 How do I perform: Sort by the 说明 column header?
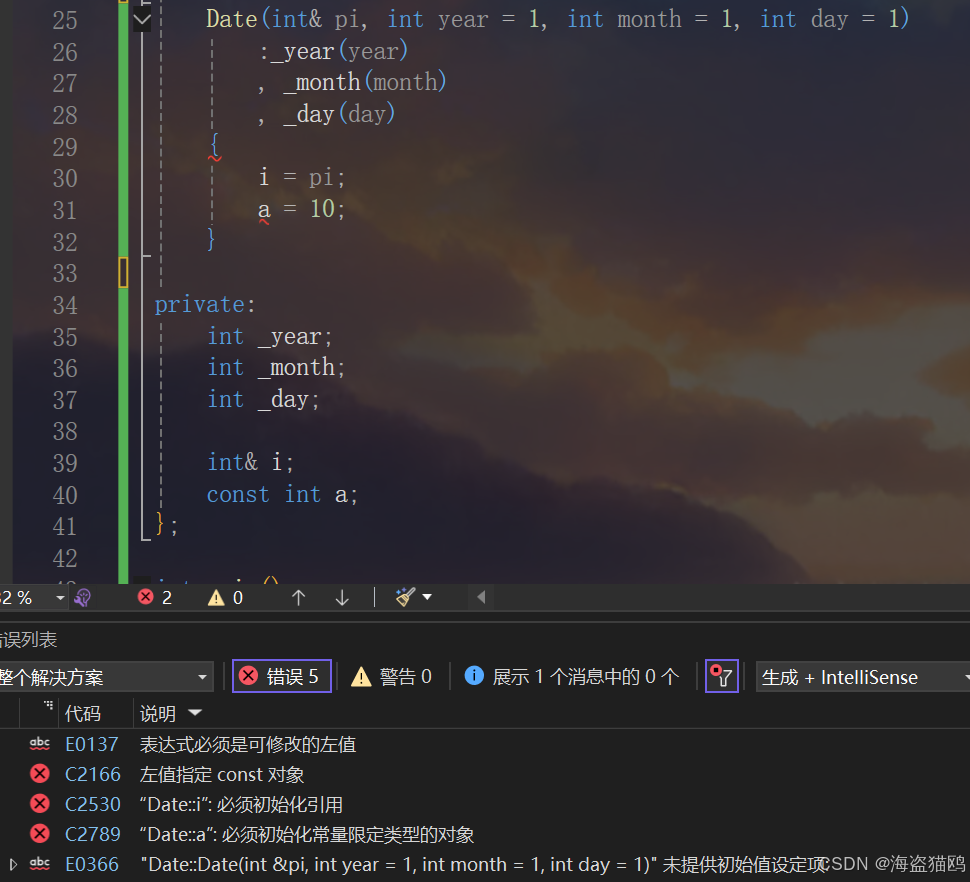pos(158,714)
